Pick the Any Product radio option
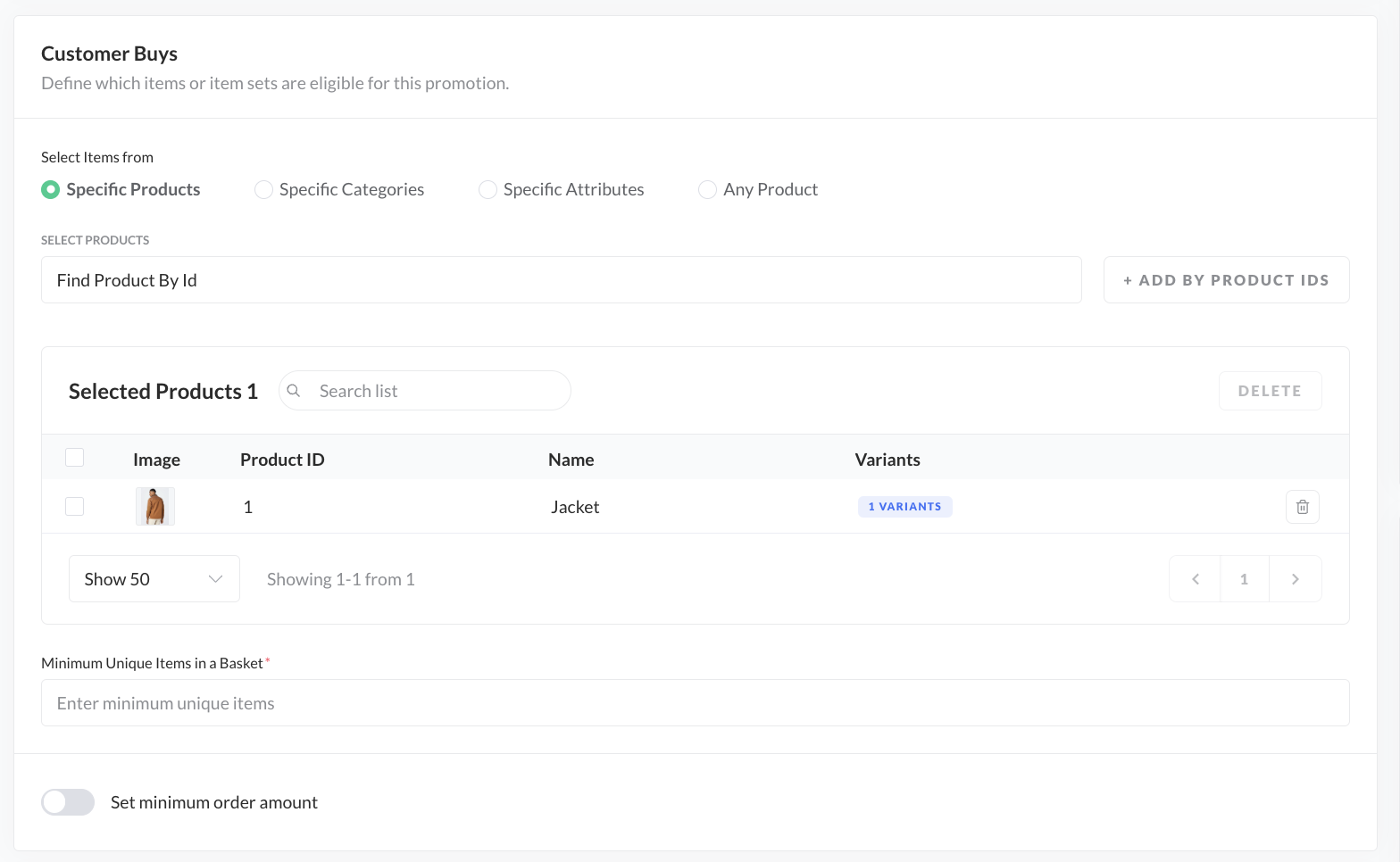Screen dimensions: 1400x862 point(707,189)
